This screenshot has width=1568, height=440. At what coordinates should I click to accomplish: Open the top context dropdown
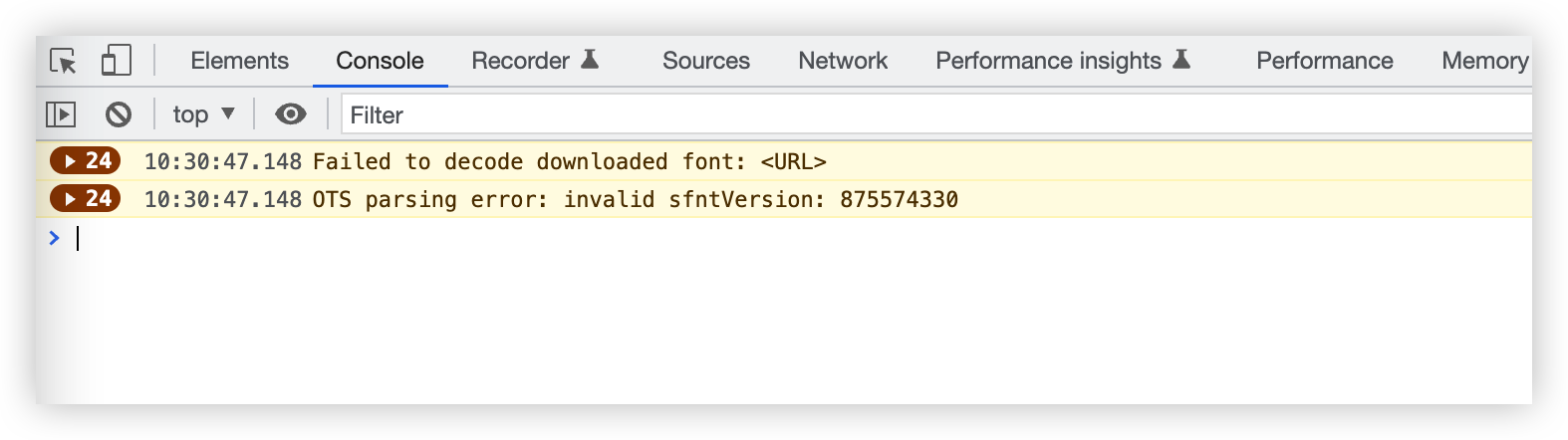(x=203, y=114)
